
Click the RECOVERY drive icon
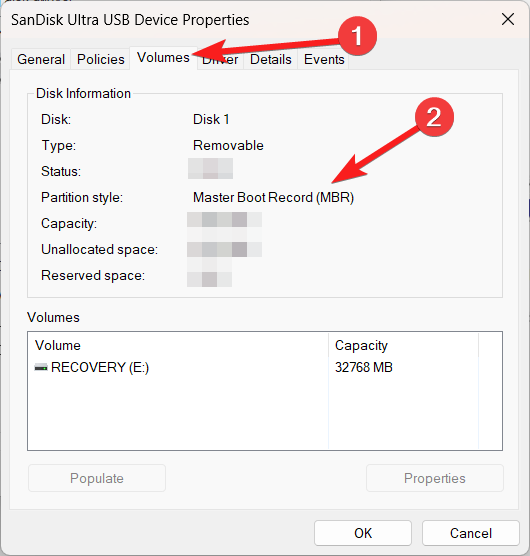(41, 367)
